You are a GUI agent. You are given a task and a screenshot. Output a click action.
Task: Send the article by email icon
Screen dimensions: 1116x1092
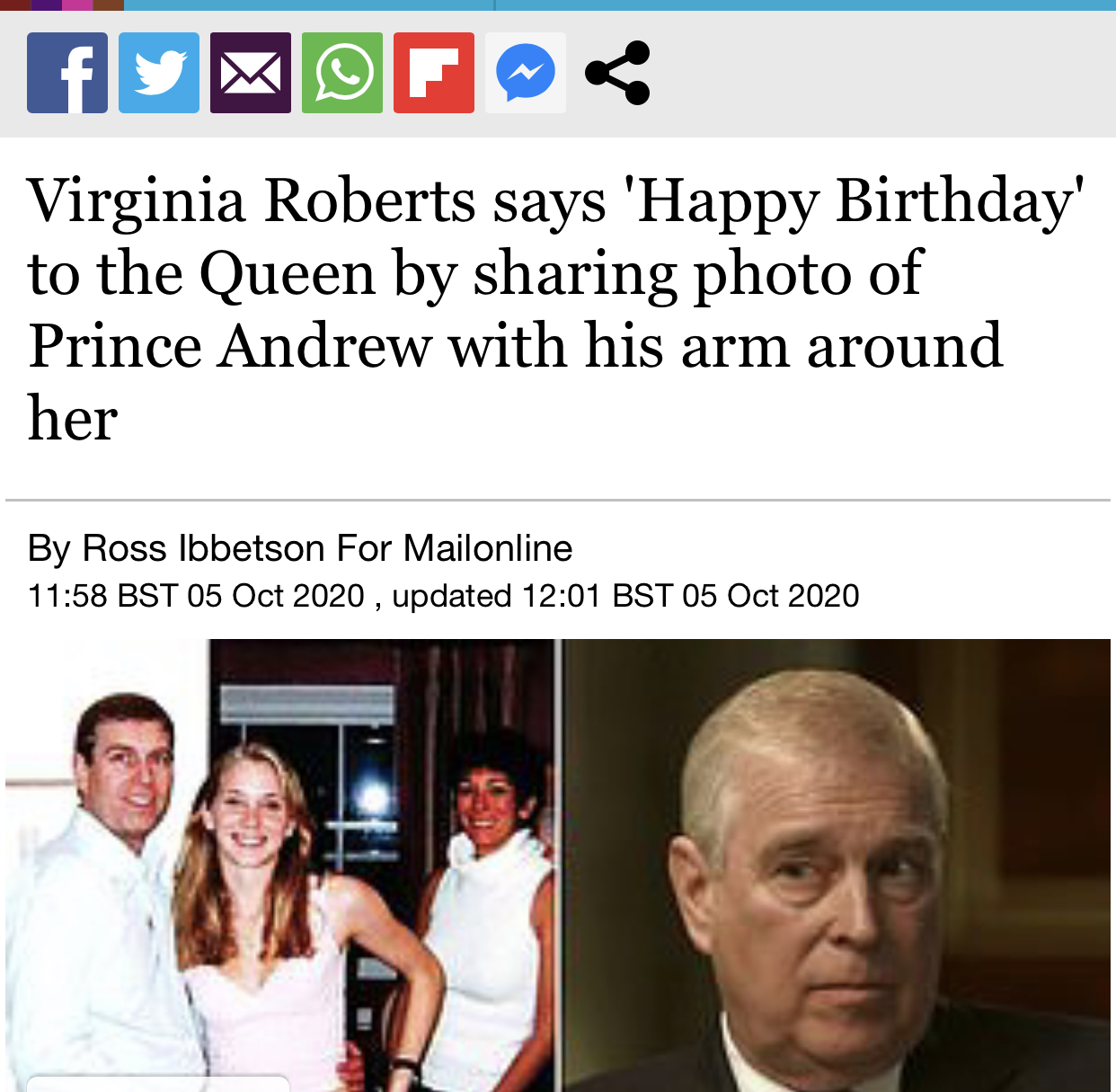(x=251, y=73)
